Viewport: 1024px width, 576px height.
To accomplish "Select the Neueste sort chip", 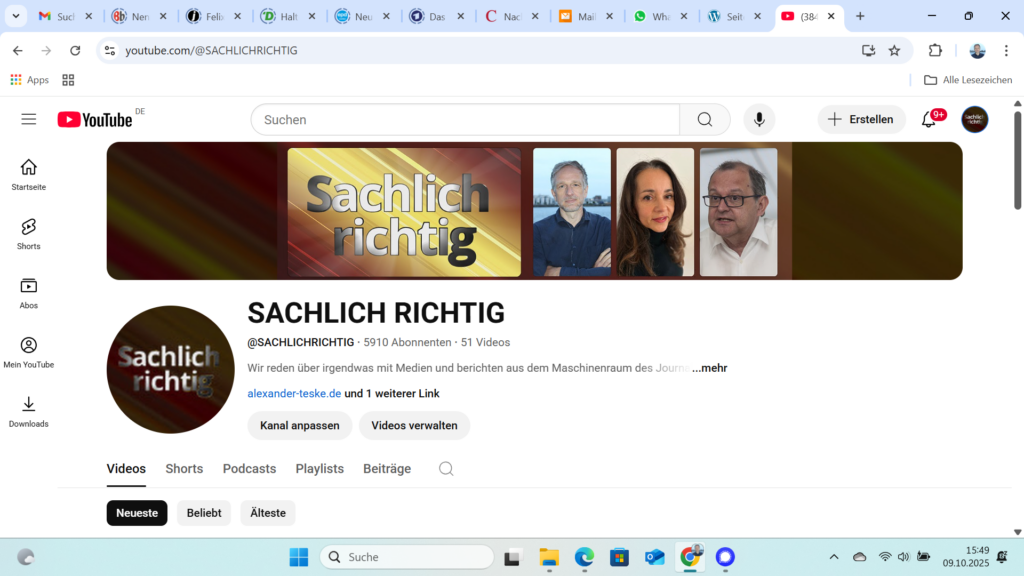I will 137,513.
